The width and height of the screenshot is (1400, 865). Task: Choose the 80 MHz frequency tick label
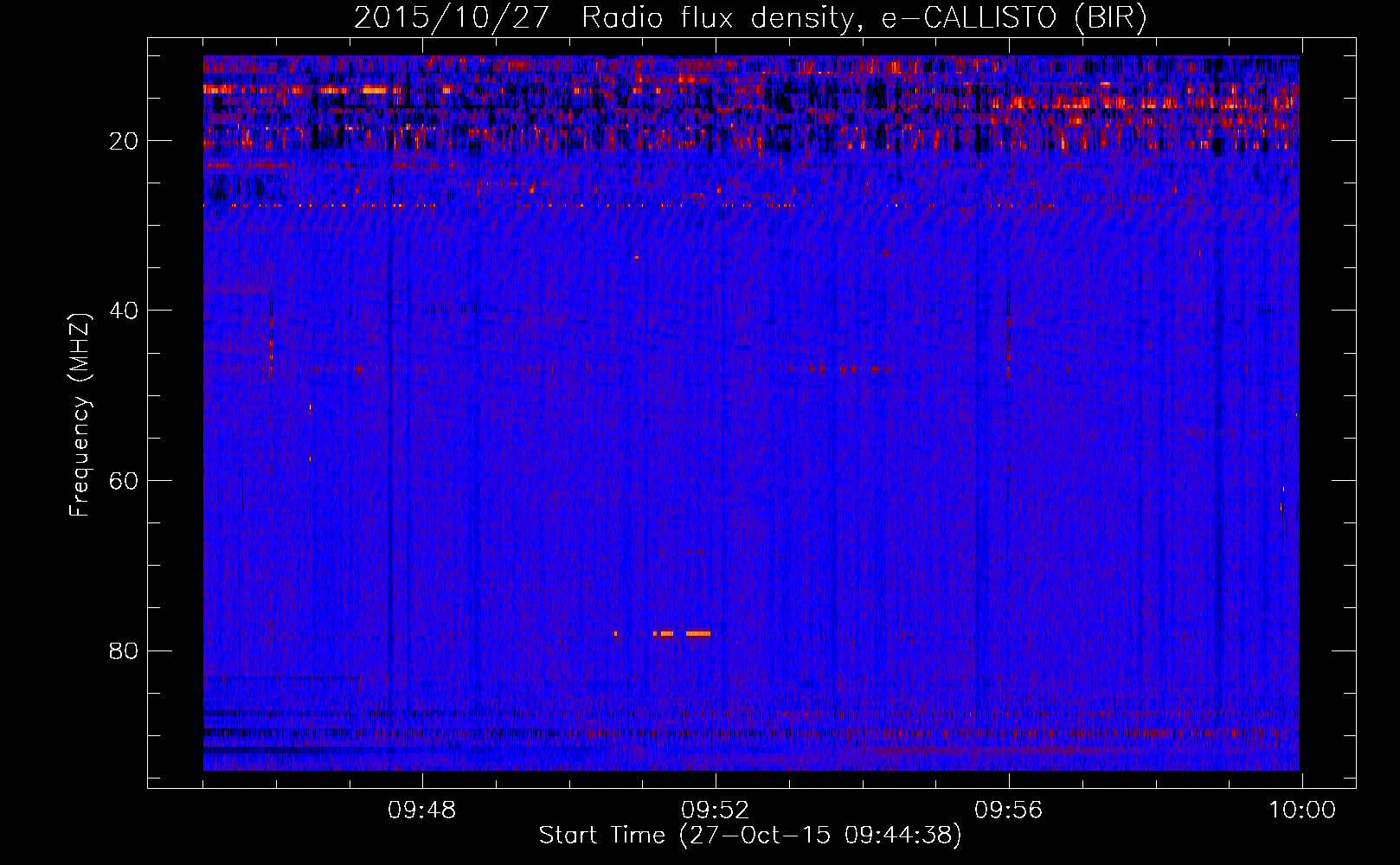pyautogui.click(x=125, y=650)
